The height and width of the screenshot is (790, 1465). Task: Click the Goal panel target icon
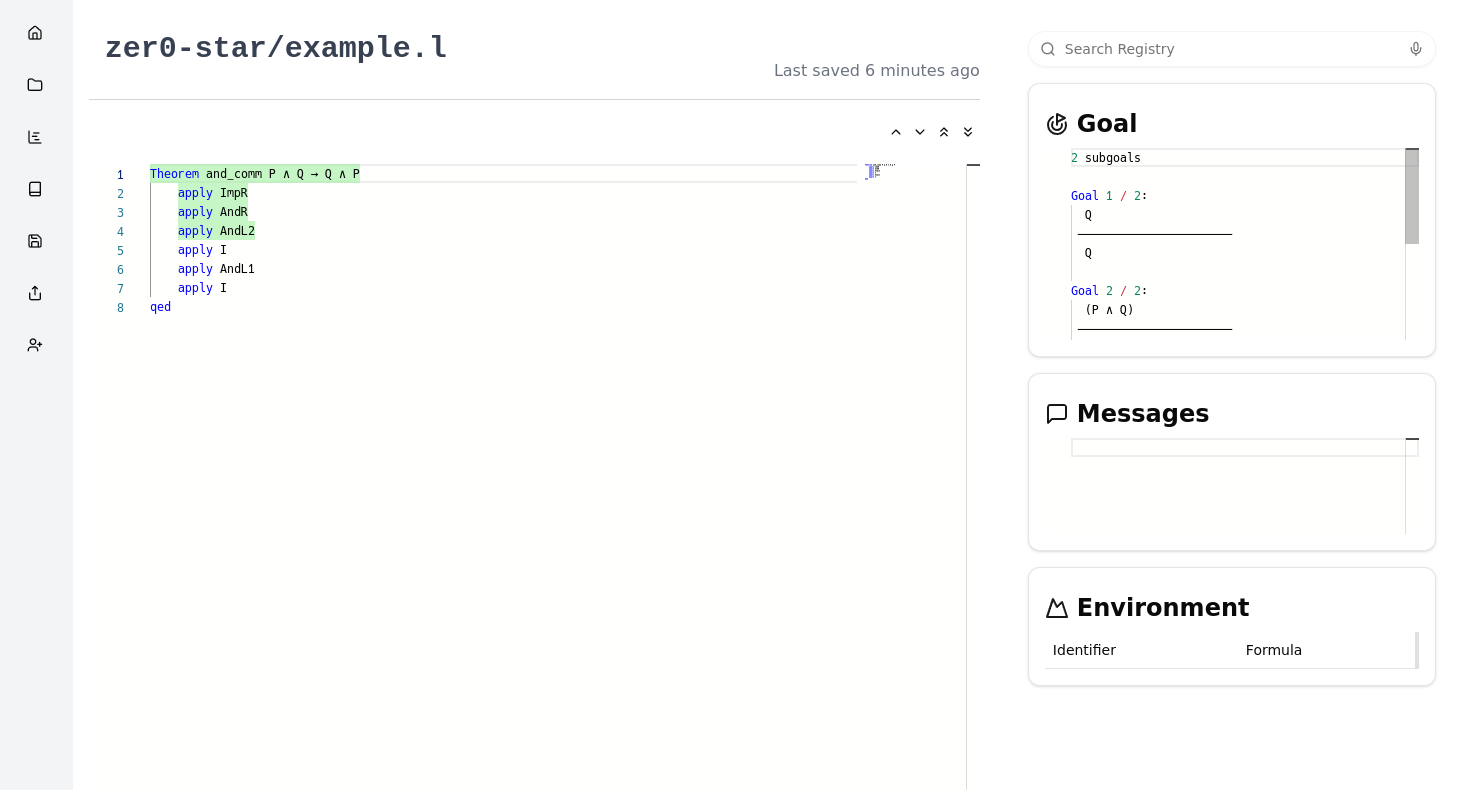[1057, 123]
